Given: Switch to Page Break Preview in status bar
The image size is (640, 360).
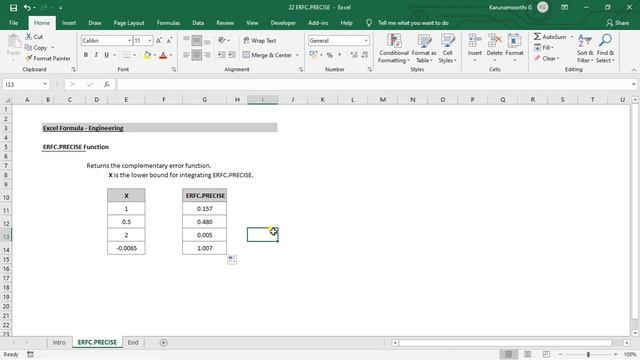Looking at the screenshot, I should click(546, 354).
